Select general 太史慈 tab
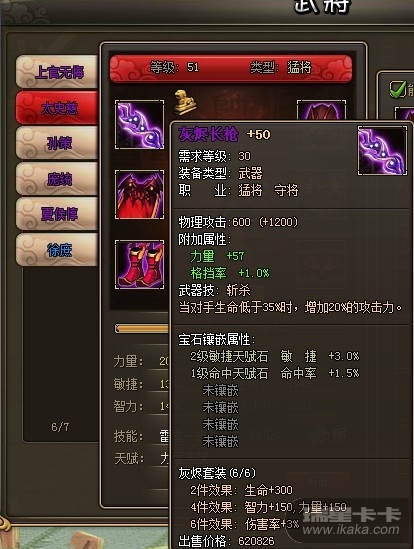 57,107
